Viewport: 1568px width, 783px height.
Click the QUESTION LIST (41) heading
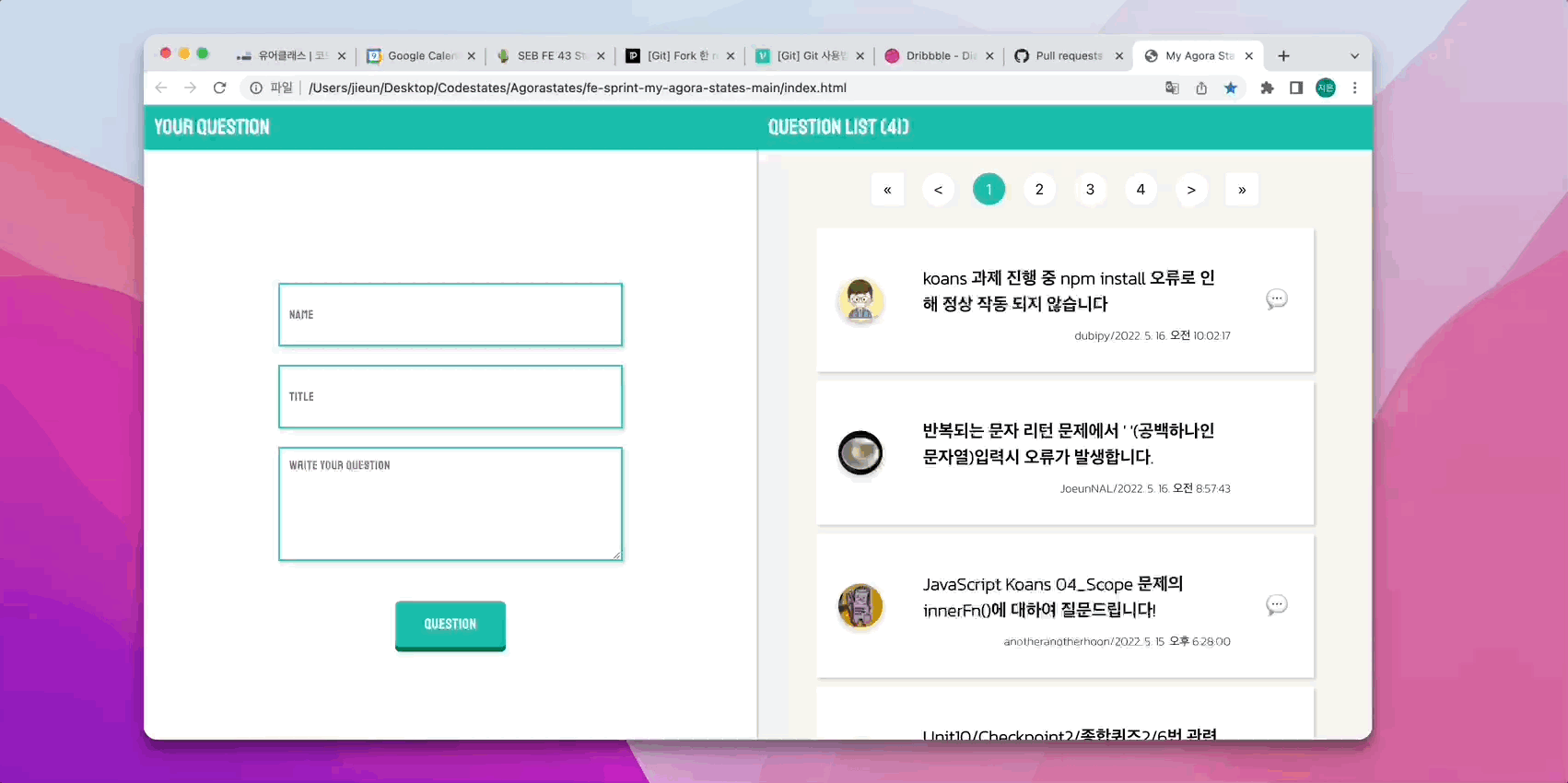[x=838, y=127]
